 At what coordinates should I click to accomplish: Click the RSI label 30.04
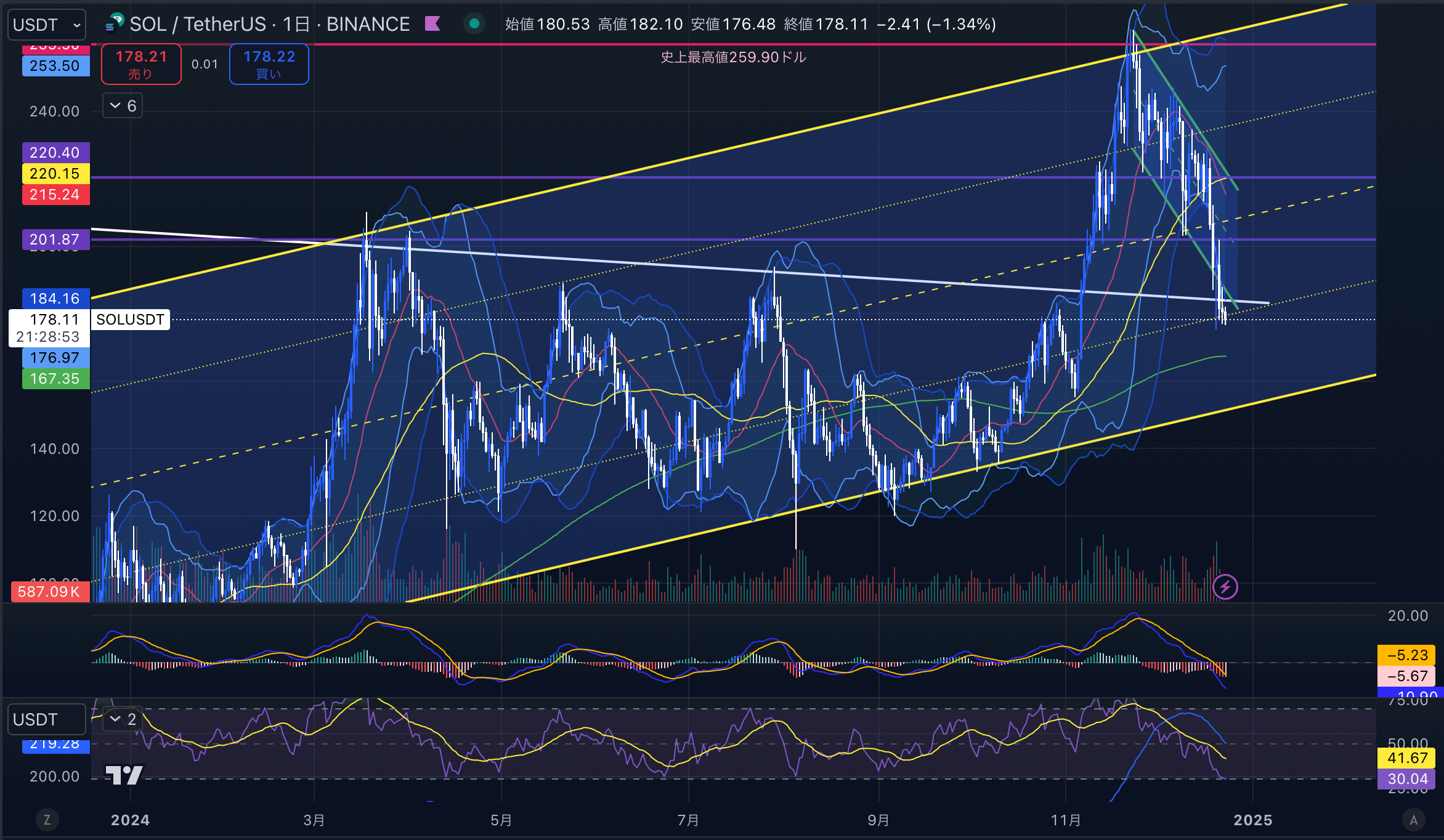(x=1407, y=779)
